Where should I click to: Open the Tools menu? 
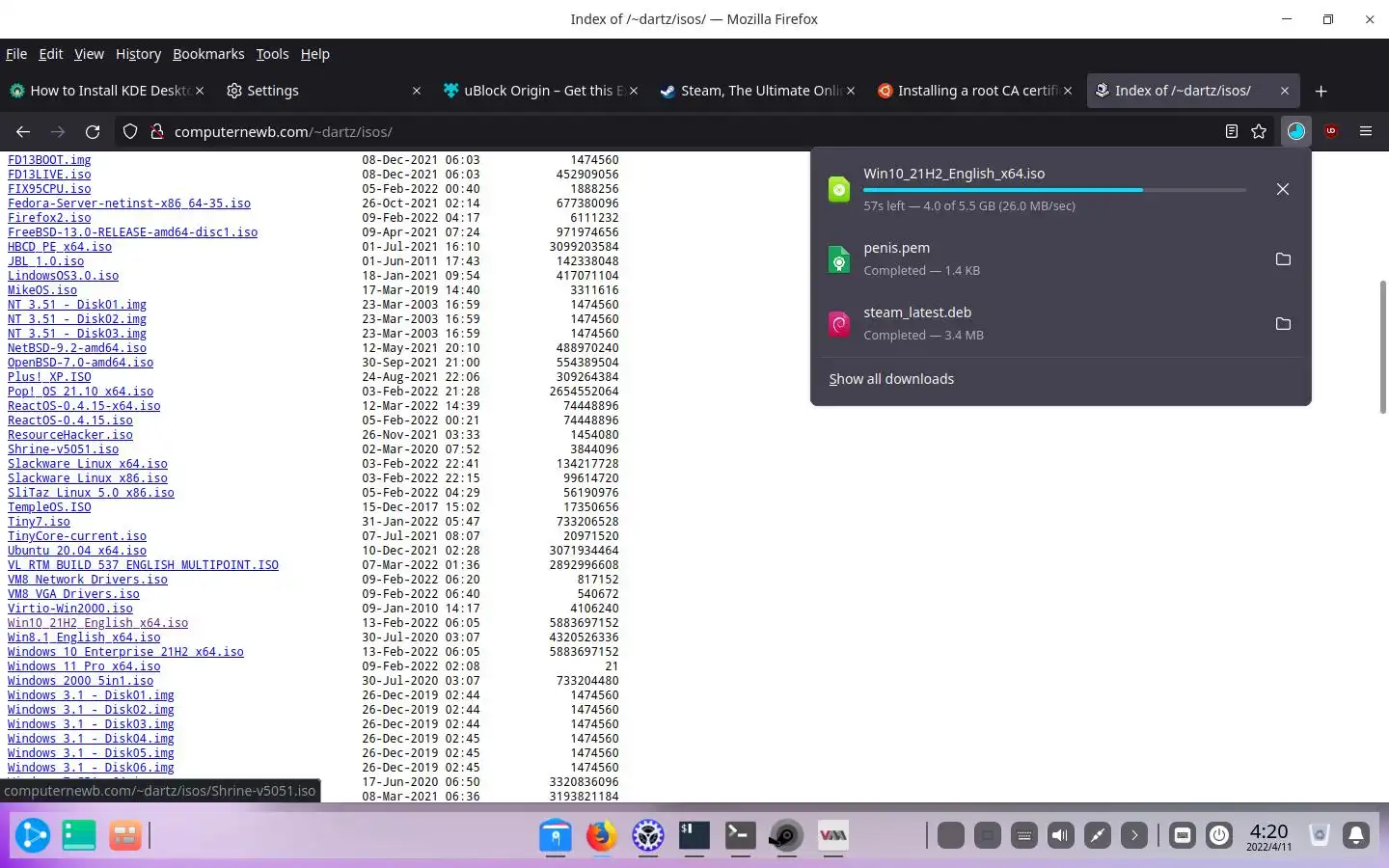point(272,54)
